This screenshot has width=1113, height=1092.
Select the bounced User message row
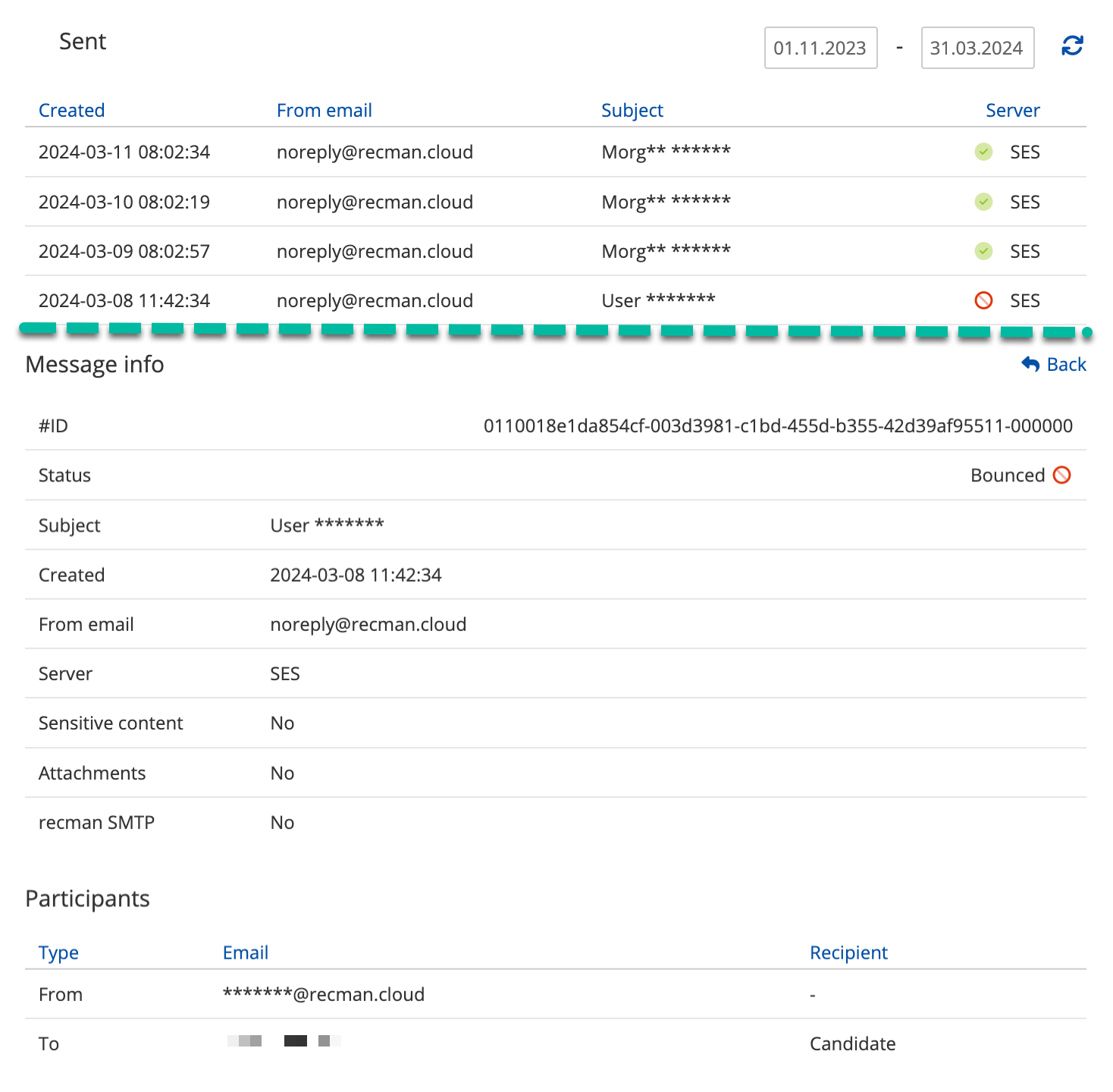click(x=658, y=300)
